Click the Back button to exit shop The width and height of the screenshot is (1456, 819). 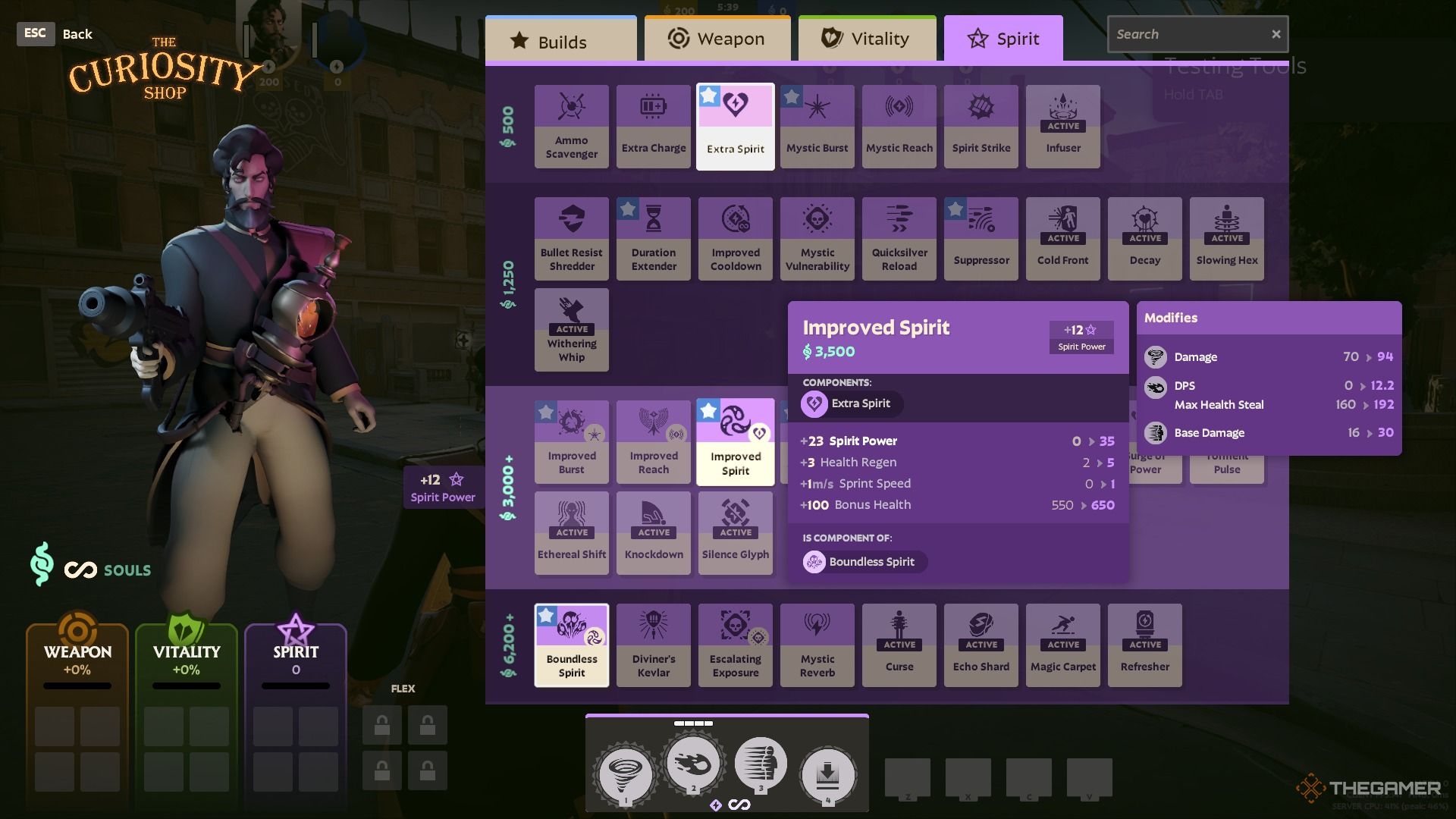[x=77, y=34]
